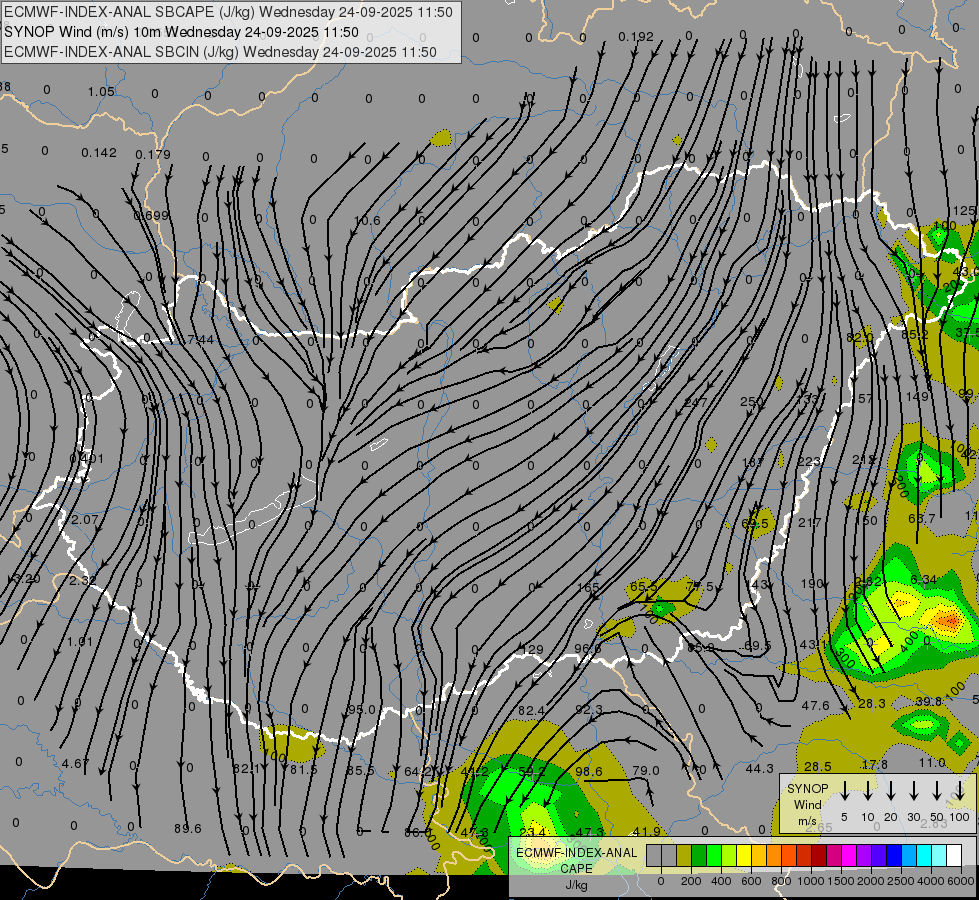Click the 30 m/s wind arrow in legend

913,791
